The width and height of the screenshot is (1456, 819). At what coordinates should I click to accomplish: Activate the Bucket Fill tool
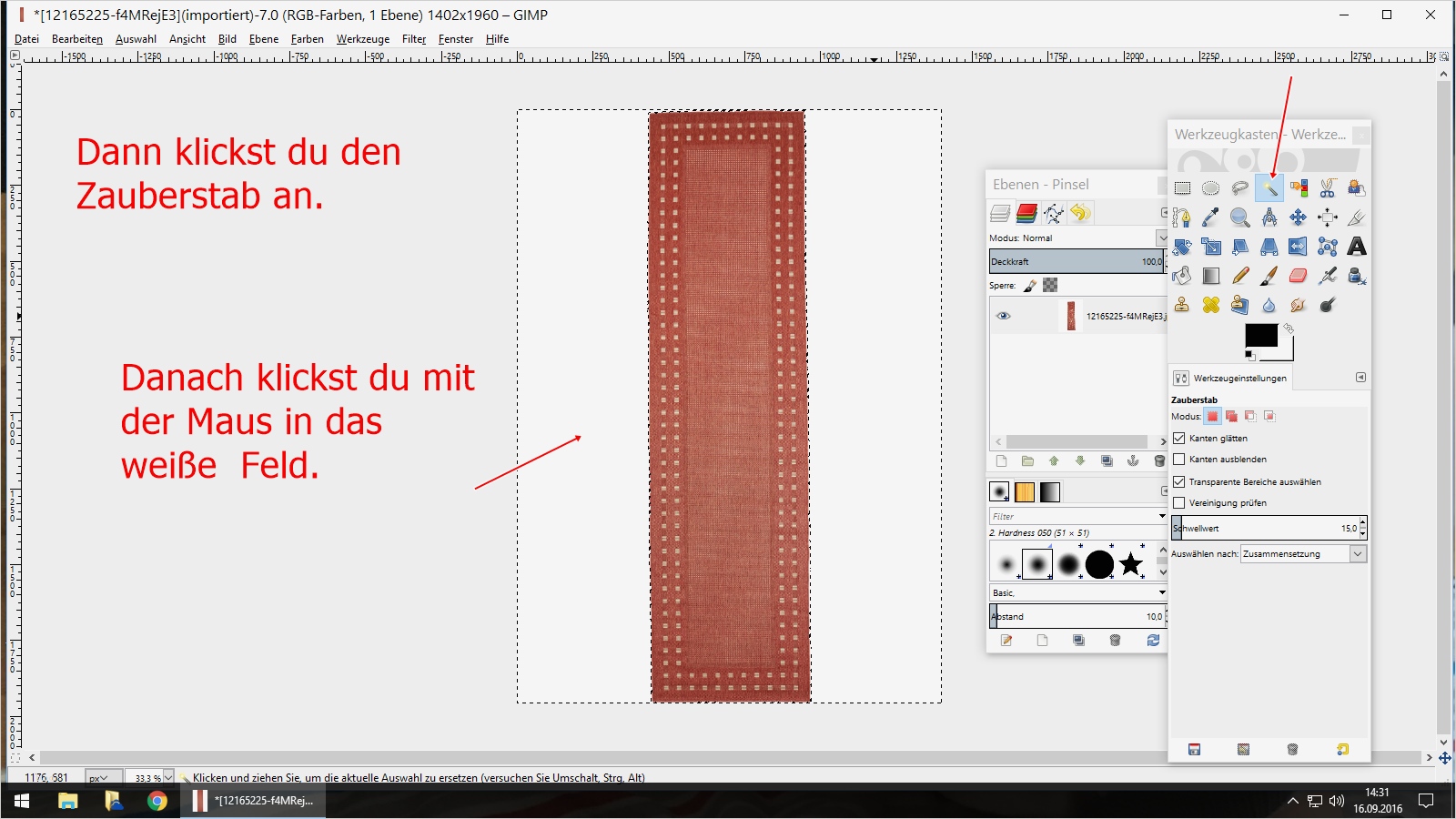click(x=1182, y=276)
